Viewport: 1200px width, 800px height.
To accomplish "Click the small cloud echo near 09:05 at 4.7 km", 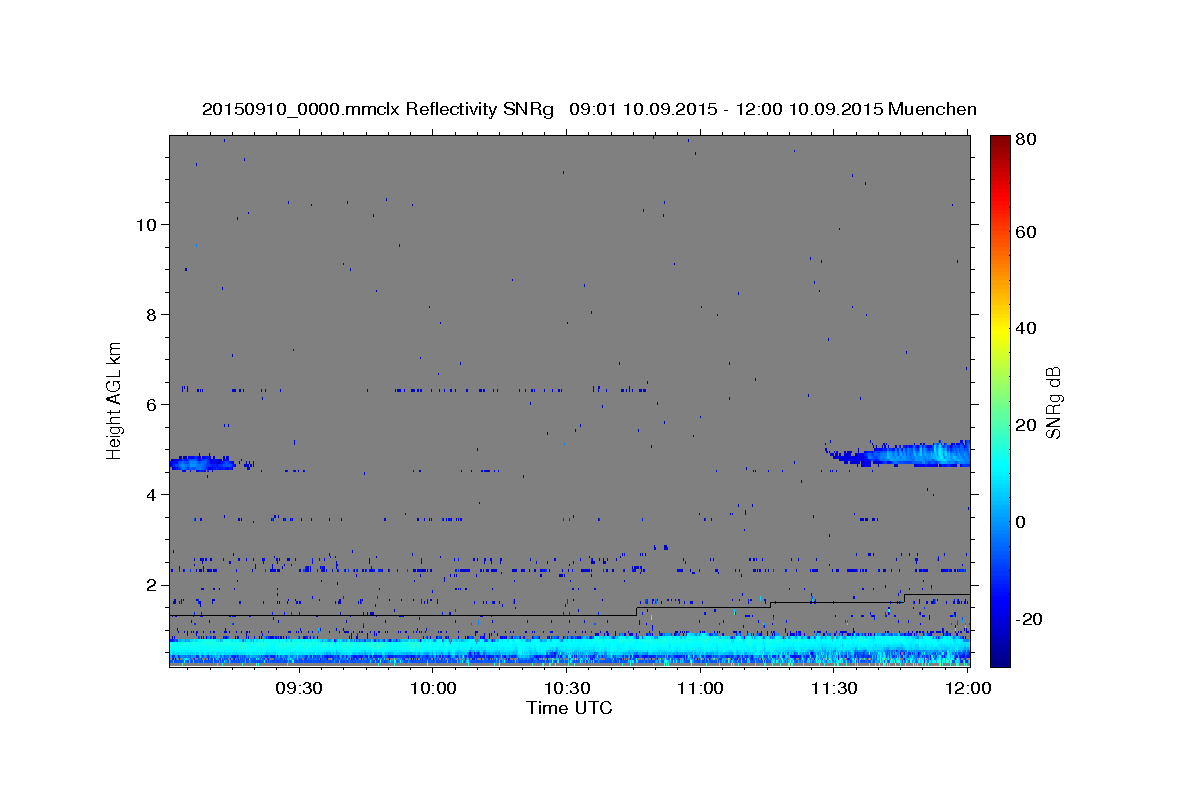I will point(205,462).
